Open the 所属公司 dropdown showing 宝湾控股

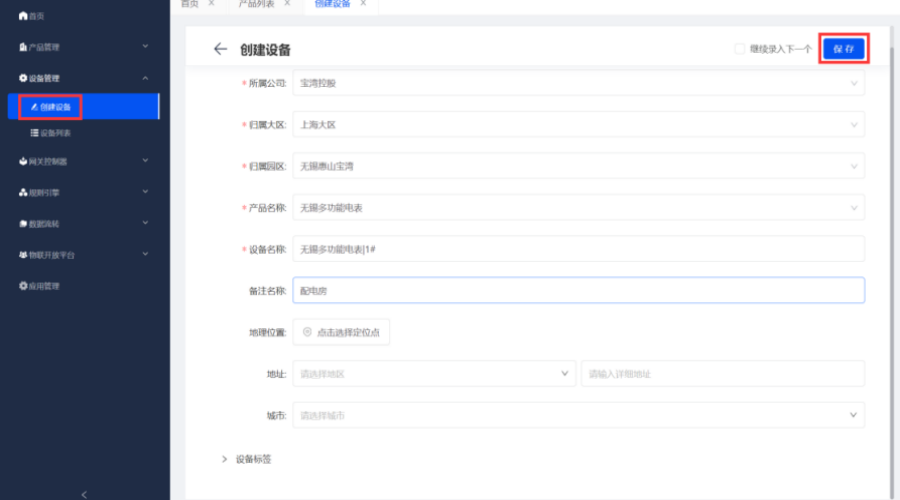(579, 83)
